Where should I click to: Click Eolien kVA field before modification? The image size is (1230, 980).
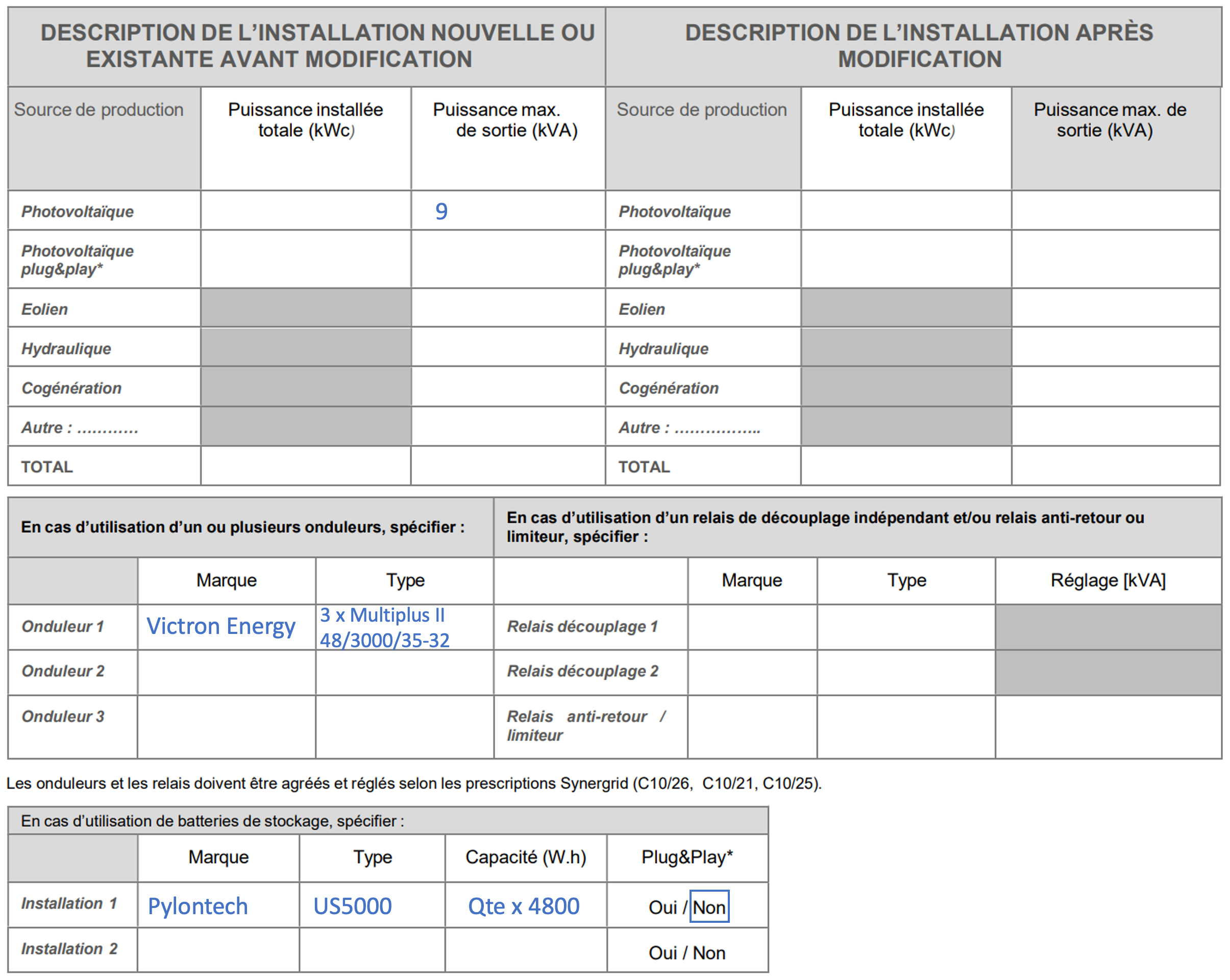pyautogui.click(x=508, y=308)
